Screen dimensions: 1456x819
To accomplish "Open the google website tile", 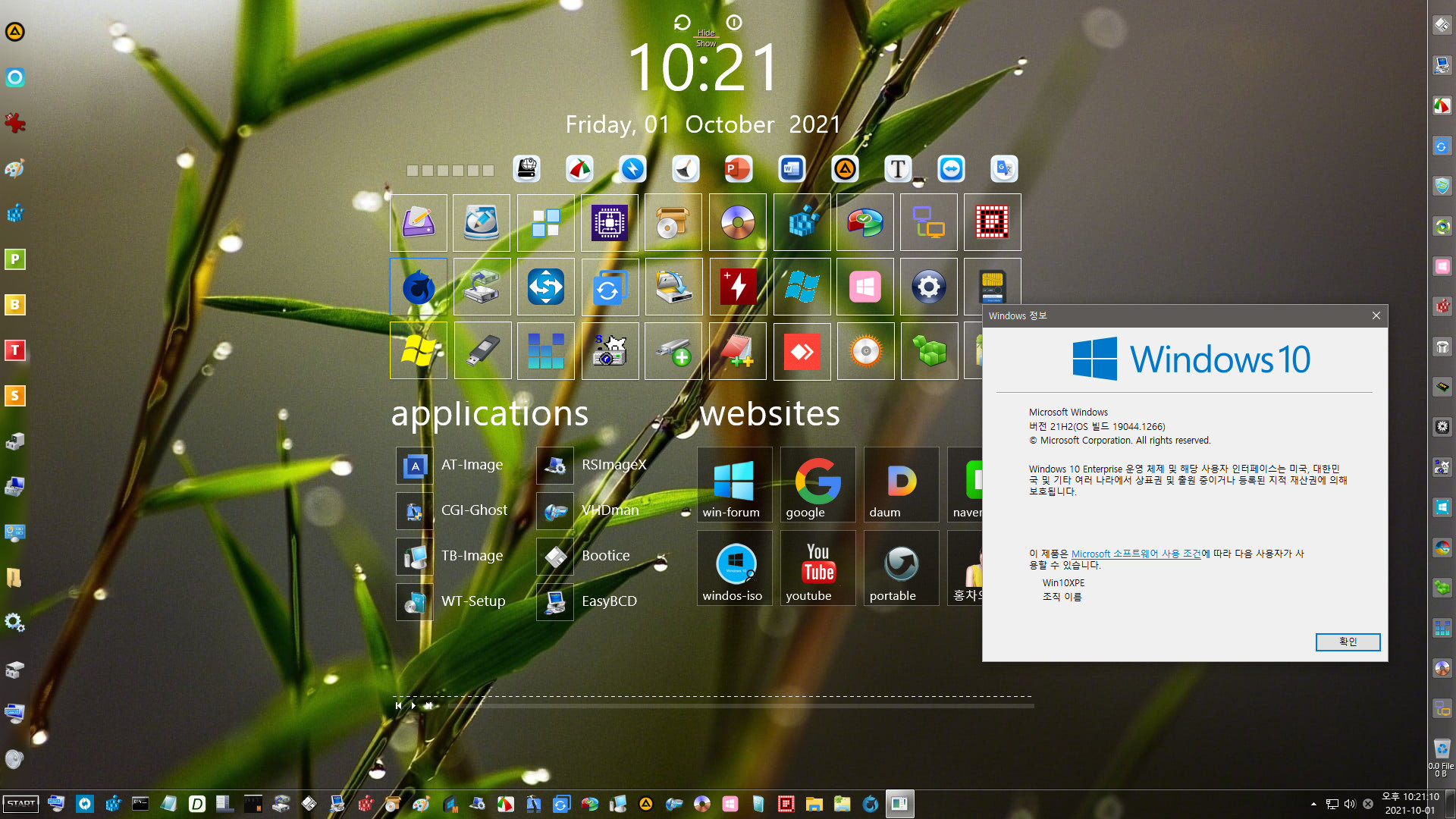I will click(817, 485).
